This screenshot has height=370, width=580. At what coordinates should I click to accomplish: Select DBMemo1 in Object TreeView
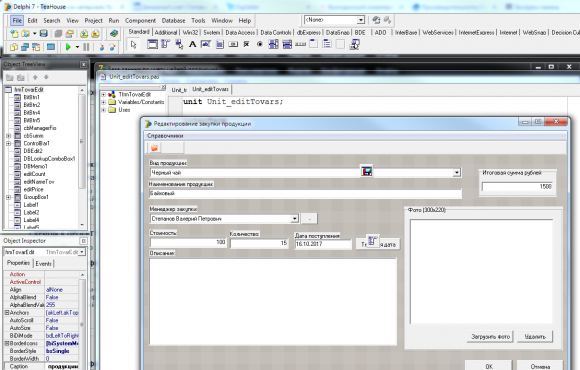coord(35,166)
